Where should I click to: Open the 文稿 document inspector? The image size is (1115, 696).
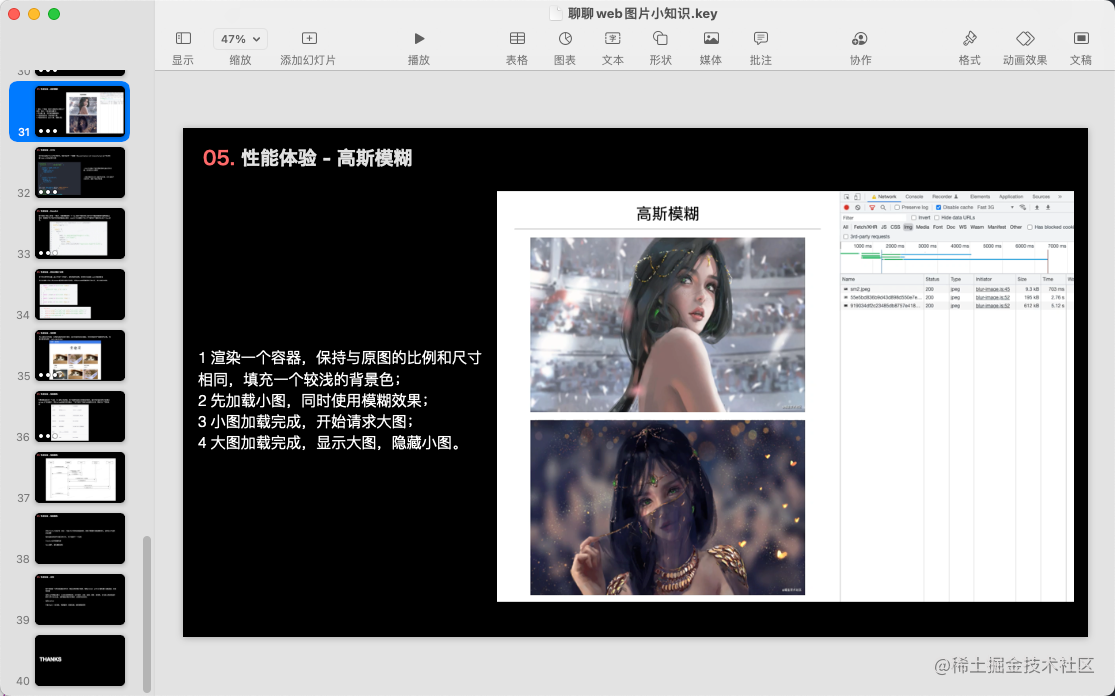coord(1081,48)
